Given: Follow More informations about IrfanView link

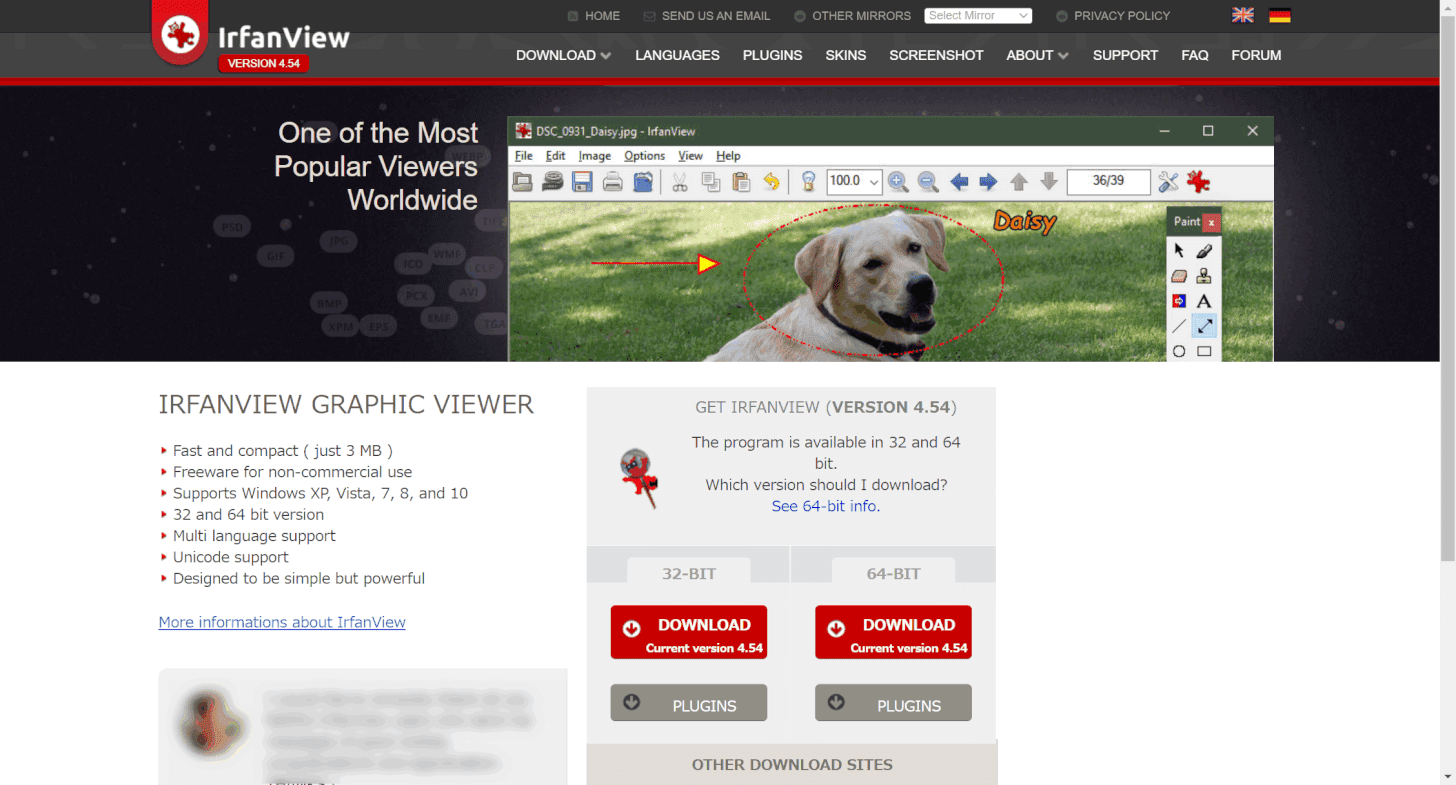Looking at the screenshot, I should [x=282, y=622].
